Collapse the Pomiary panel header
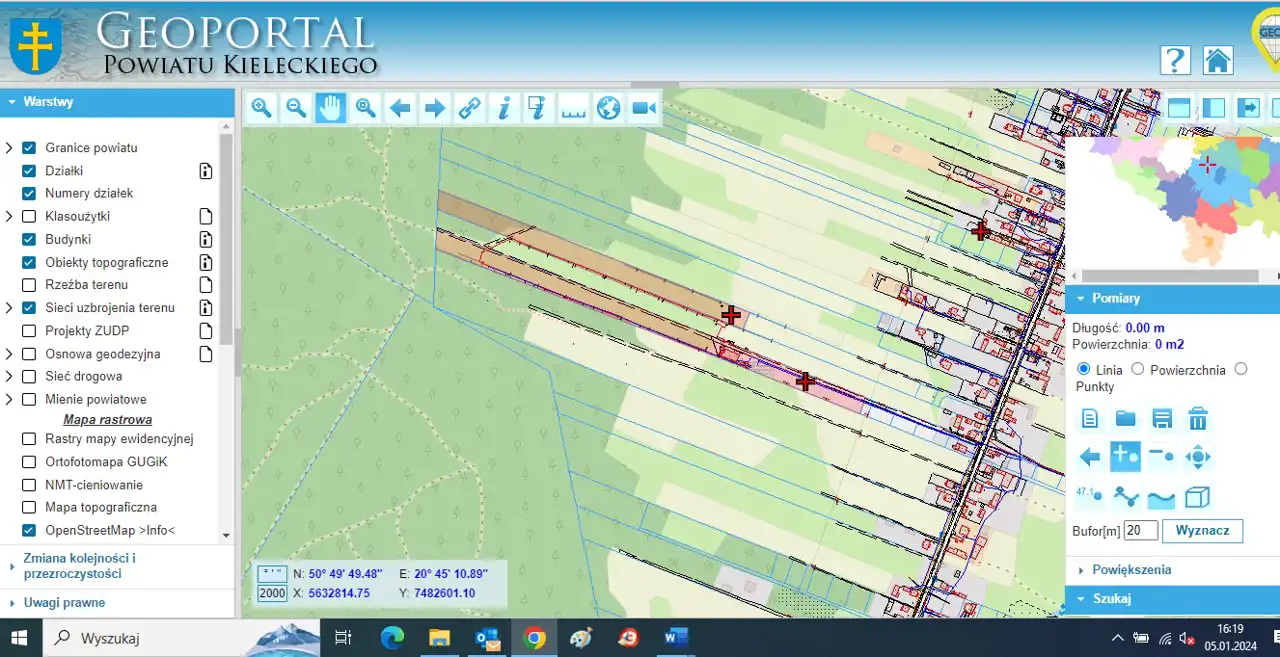The image size is (1280, 657). pyautogui.click(x=1115, y=298)
